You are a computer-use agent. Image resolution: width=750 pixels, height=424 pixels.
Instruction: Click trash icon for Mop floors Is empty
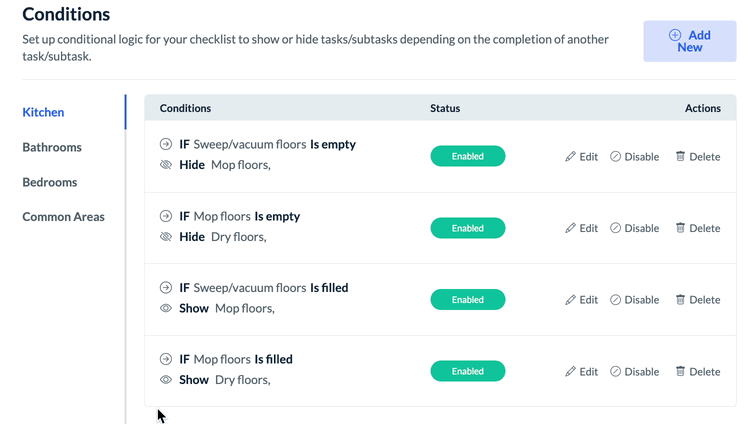point(681,228)
